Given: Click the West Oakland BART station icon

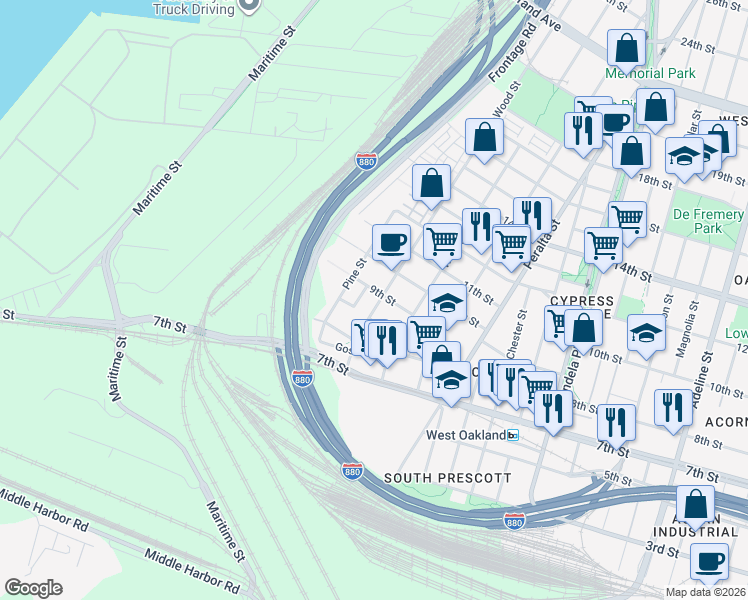Looking at the screenshot, I should 513,435.
